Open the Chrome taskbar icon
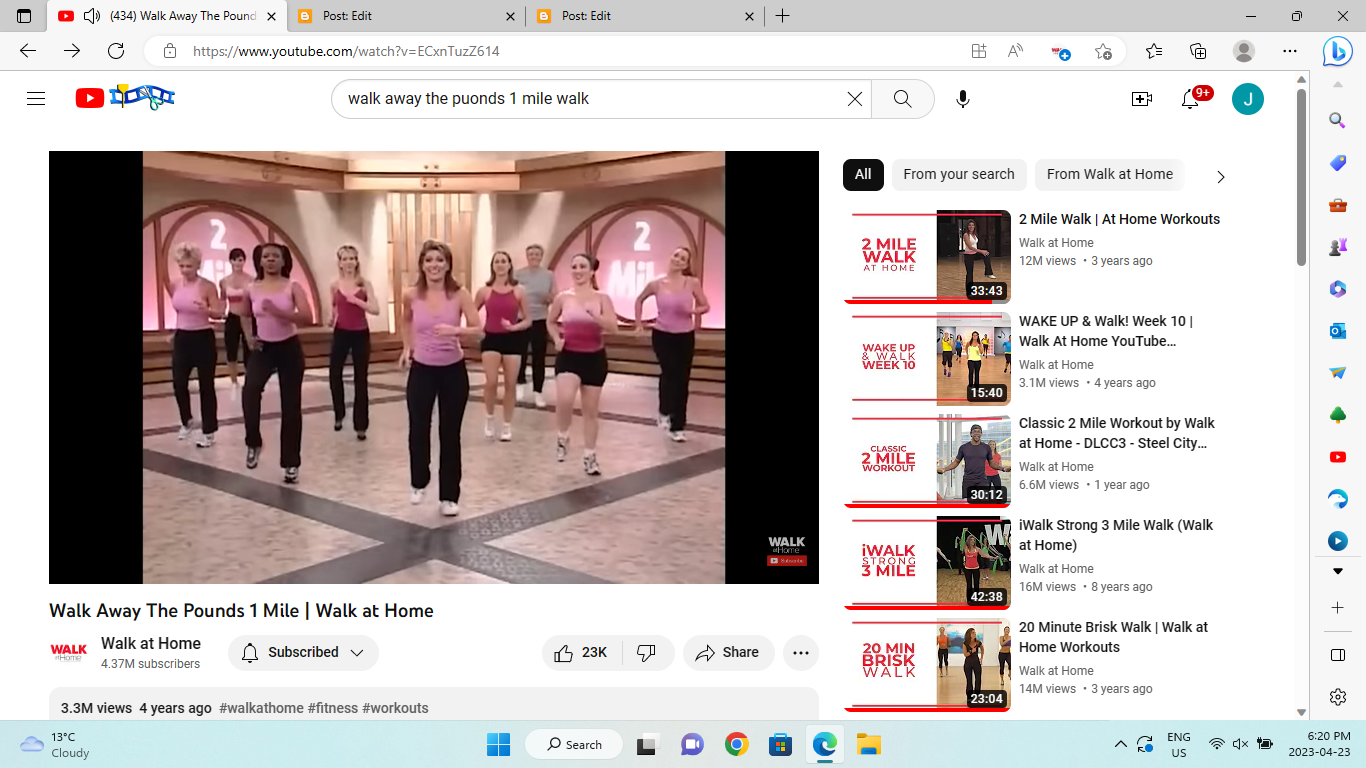The width and height of the screenshot is (1366, 768). [x=736, y=744]
